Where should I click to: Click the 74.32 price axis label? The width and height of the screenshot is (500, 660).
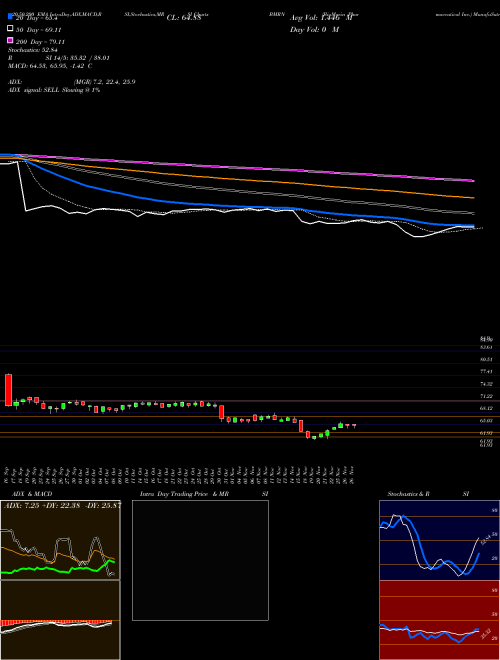click(486, 384)
